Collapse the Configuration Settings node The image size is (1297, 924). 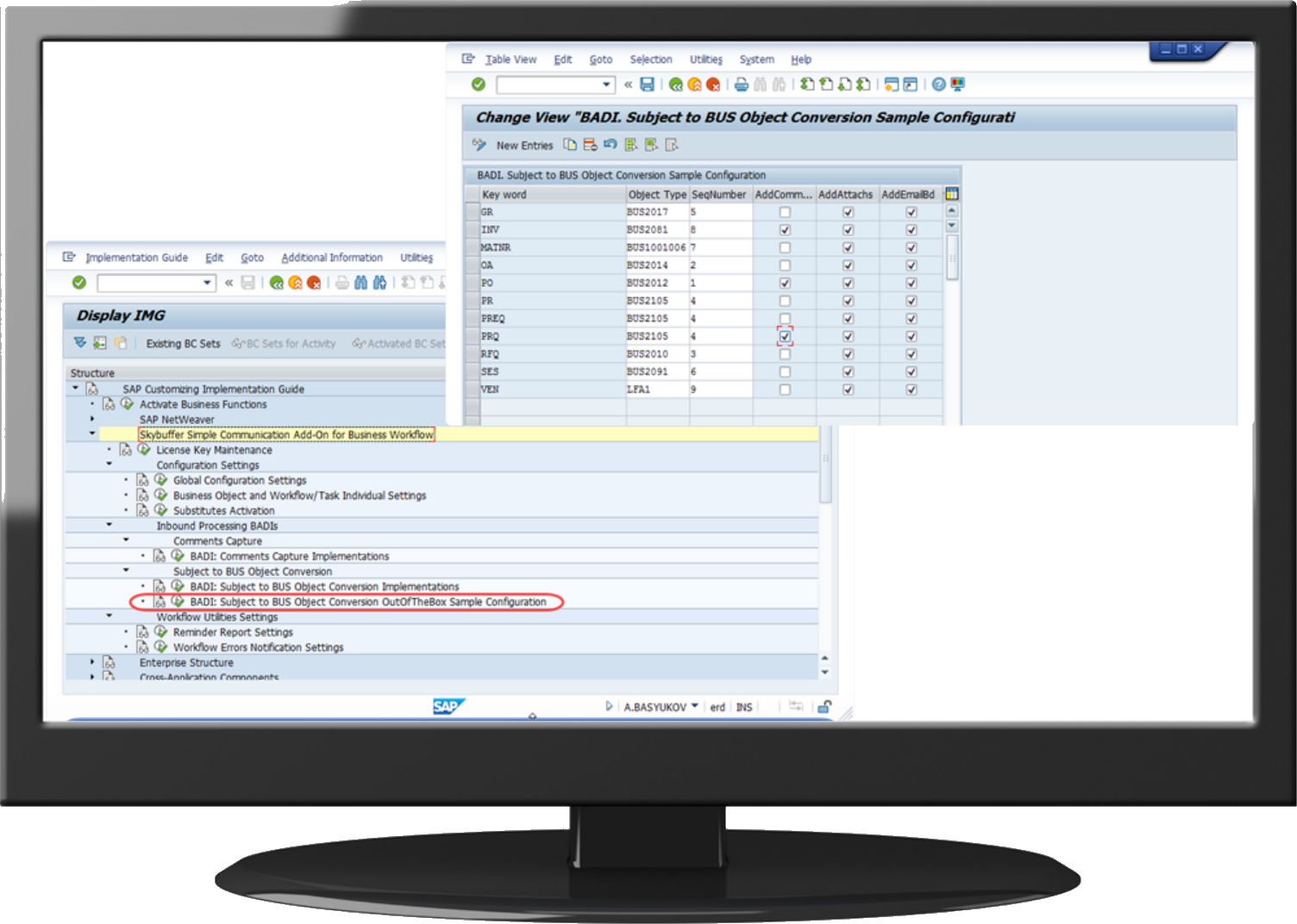pos(110,464)
